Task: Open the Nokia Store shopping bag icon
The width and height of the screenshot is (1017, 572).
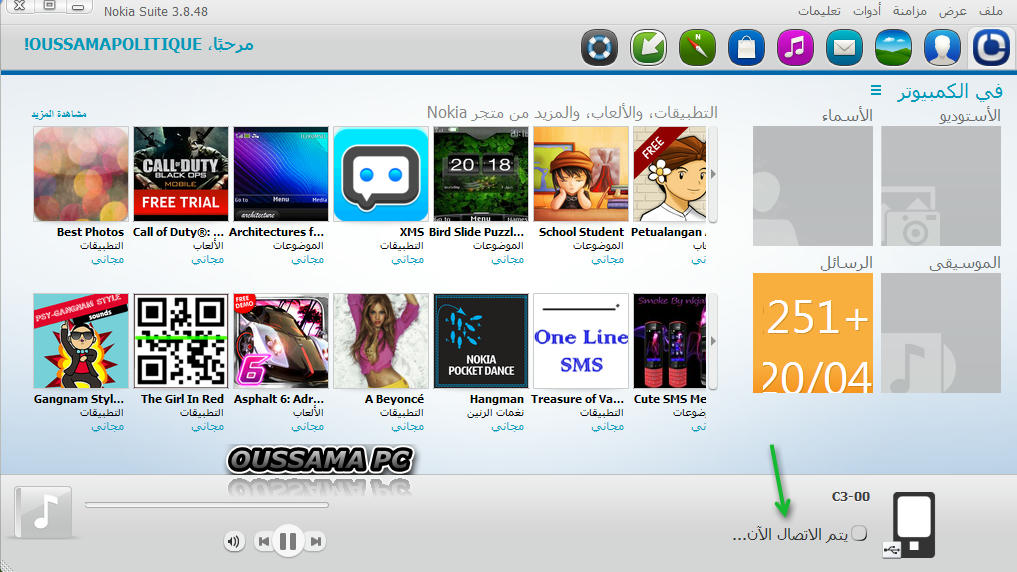Action: [747, 47]
